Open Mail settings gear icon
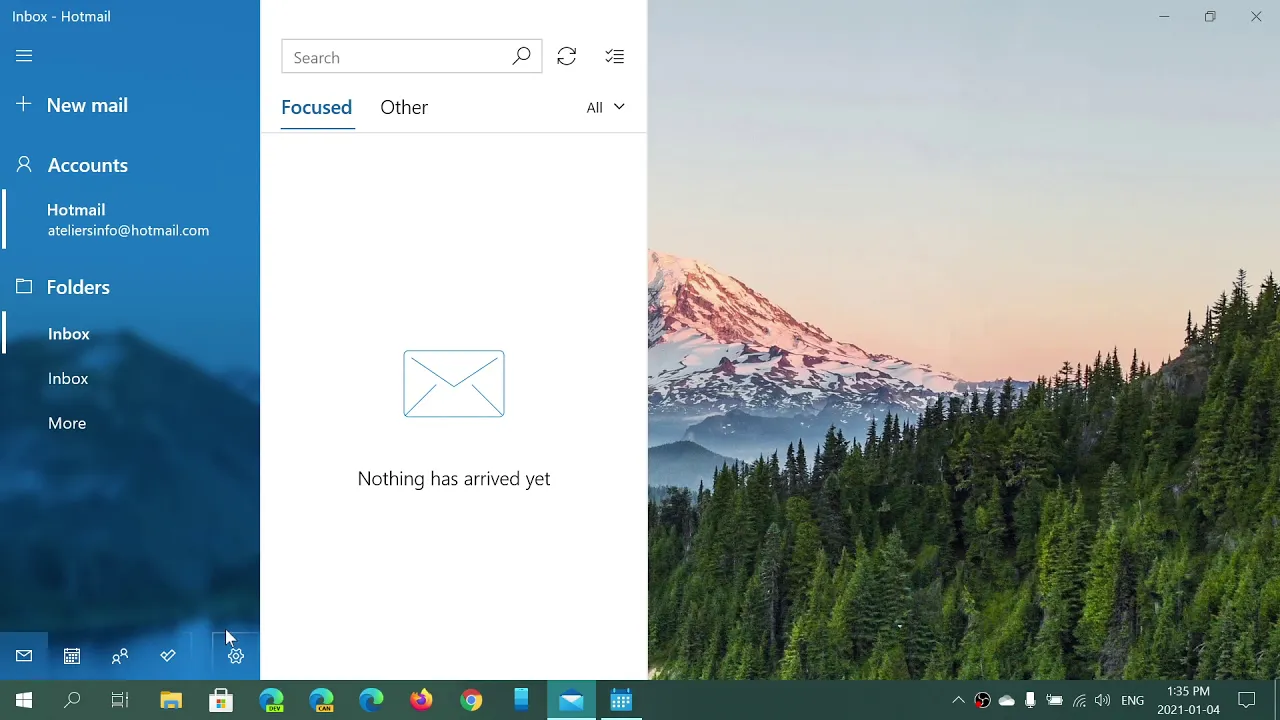The height and width of the screenshot is (720, 1280). tap(236, 656)
